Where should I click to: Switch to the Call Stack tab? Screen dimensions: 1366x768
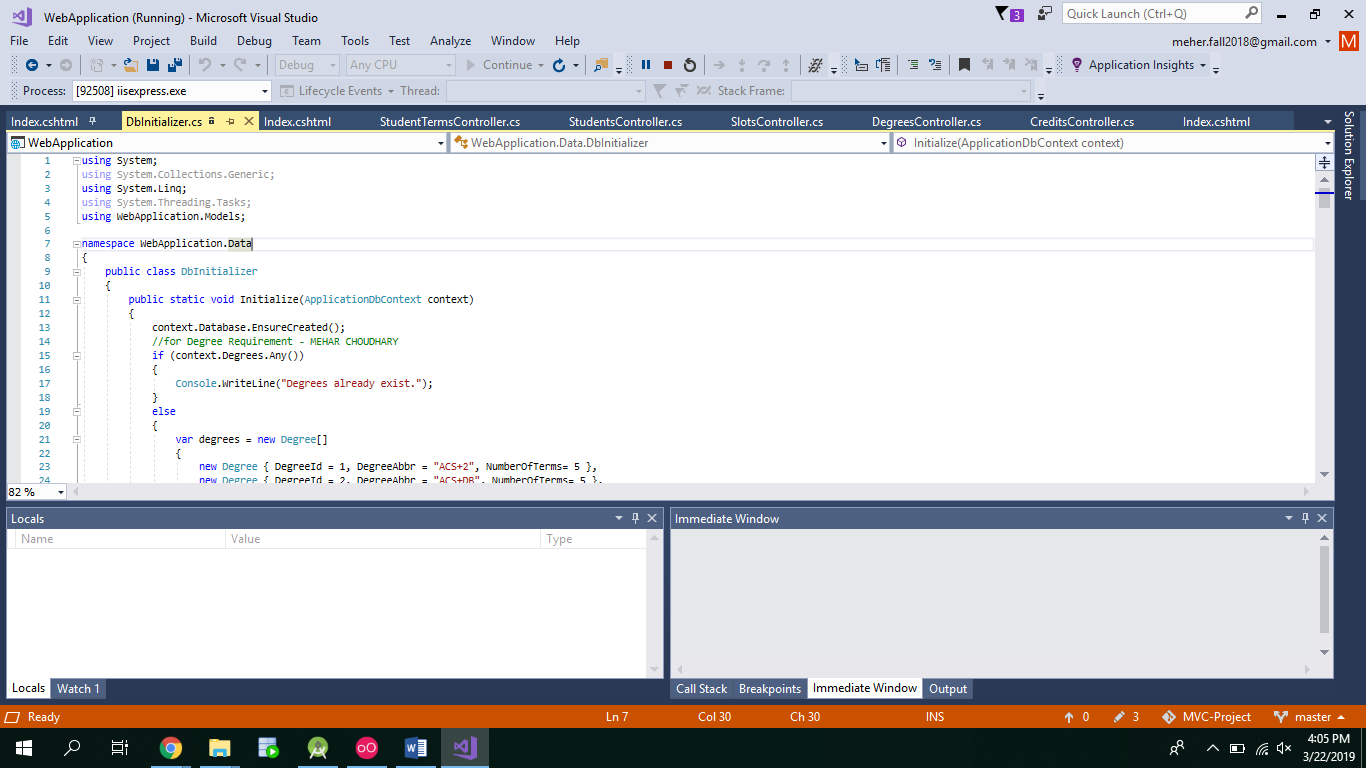click(701, 688)
